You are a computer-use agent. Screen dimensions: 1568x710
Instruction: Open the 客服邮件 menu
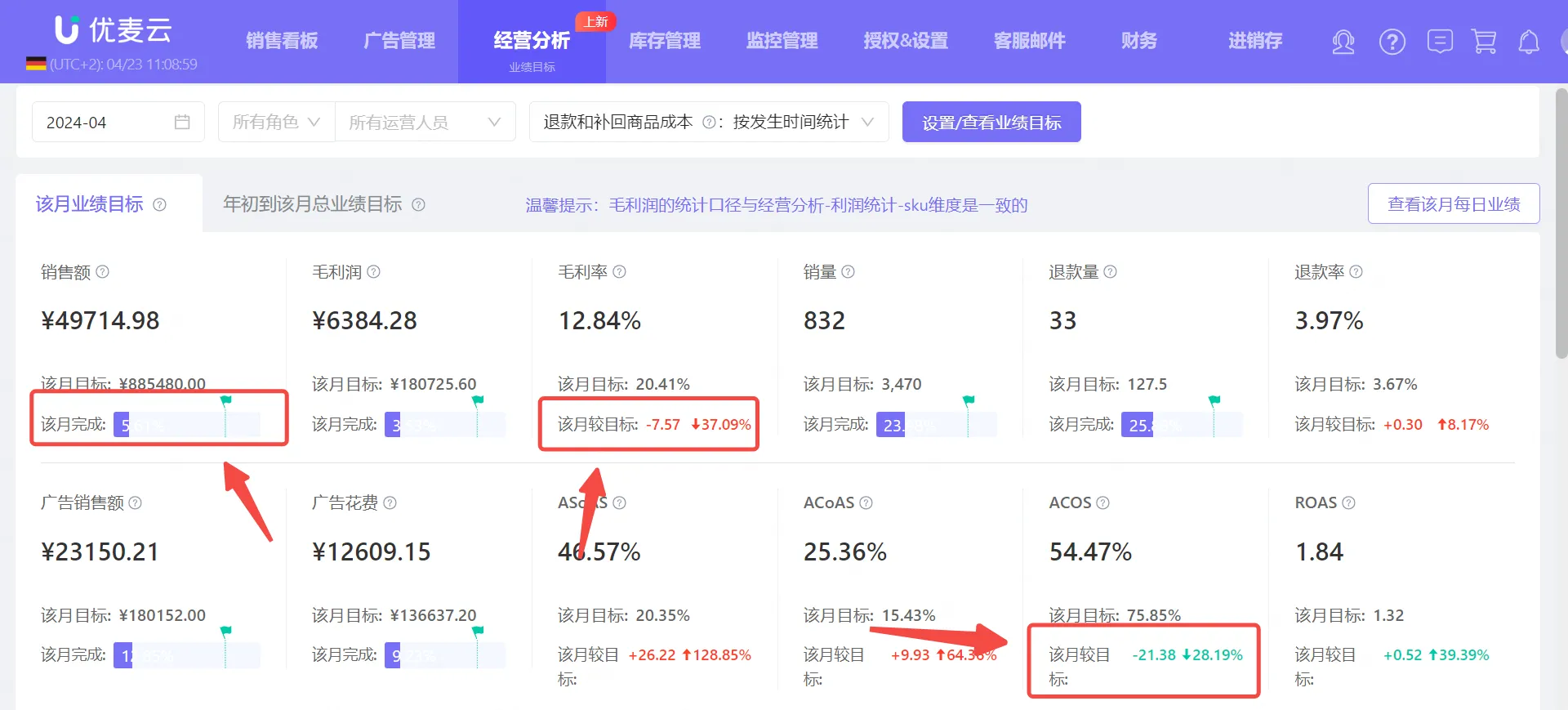click(x=1030, y=41)
